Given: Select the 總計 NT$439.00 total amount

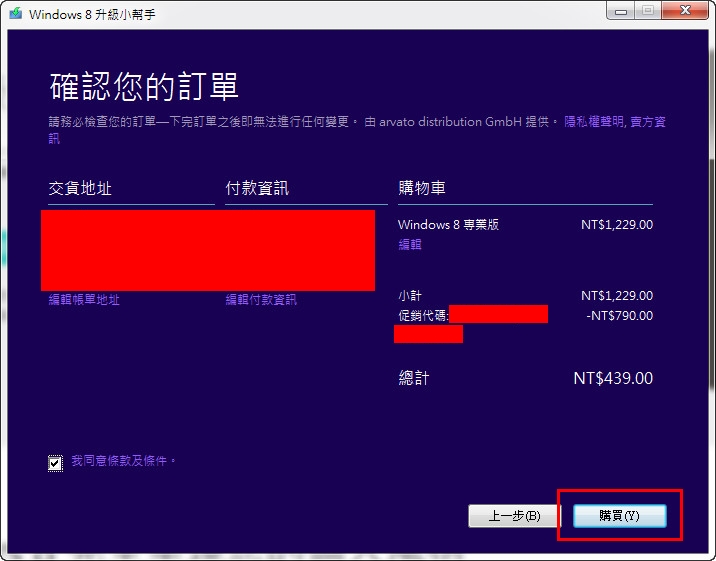Looking at the screenshot, I should pyautogui.click(x=613, y=378).
